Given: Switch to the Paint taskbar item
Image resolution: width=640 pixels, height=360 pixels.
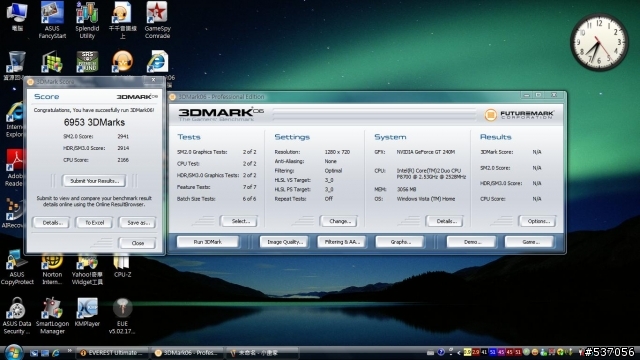Looking at the screenshot, I should point(262,353).
